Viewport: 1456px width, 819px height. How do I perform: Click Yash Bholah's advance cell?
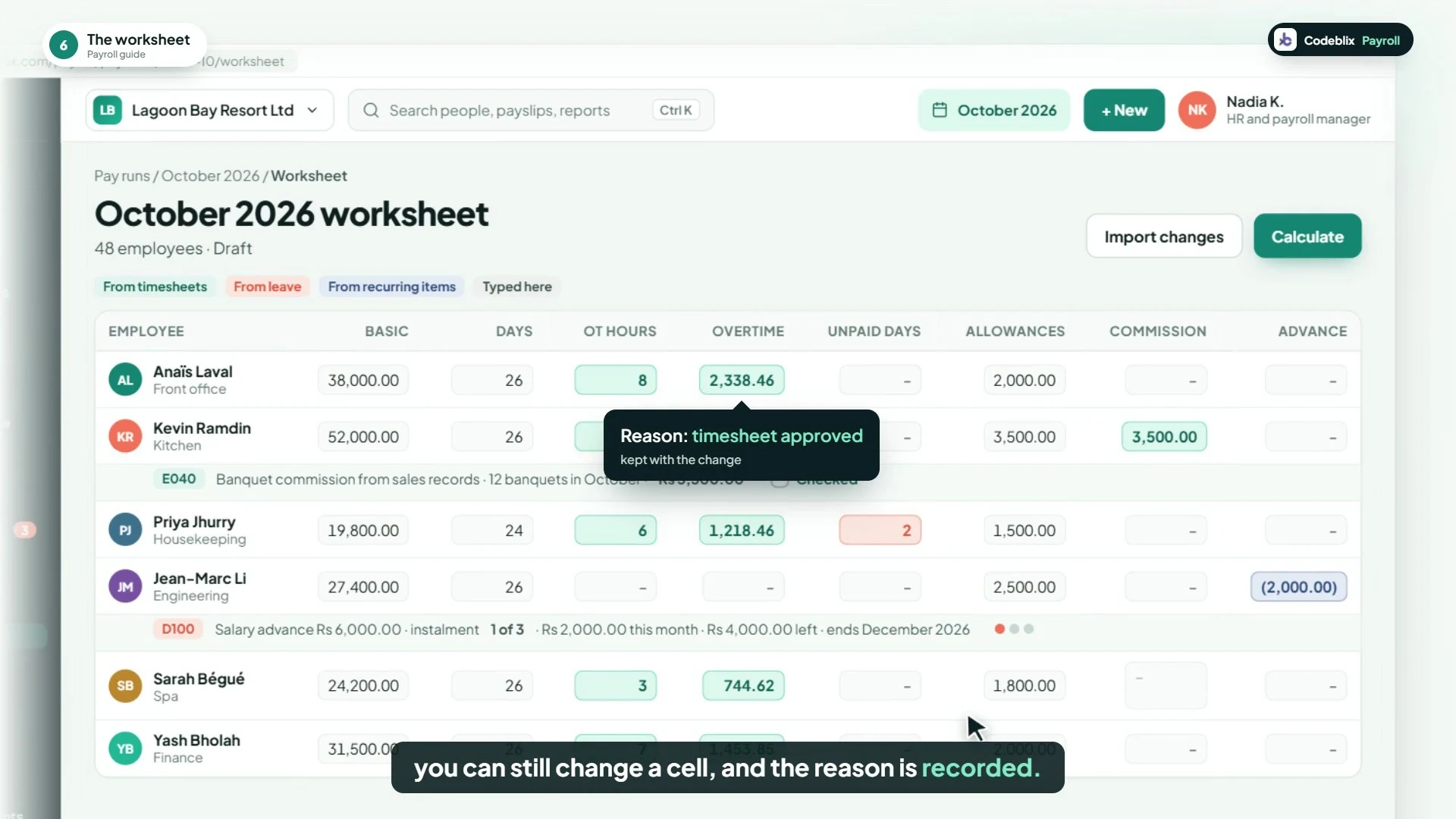click(x=1306, y=749)
